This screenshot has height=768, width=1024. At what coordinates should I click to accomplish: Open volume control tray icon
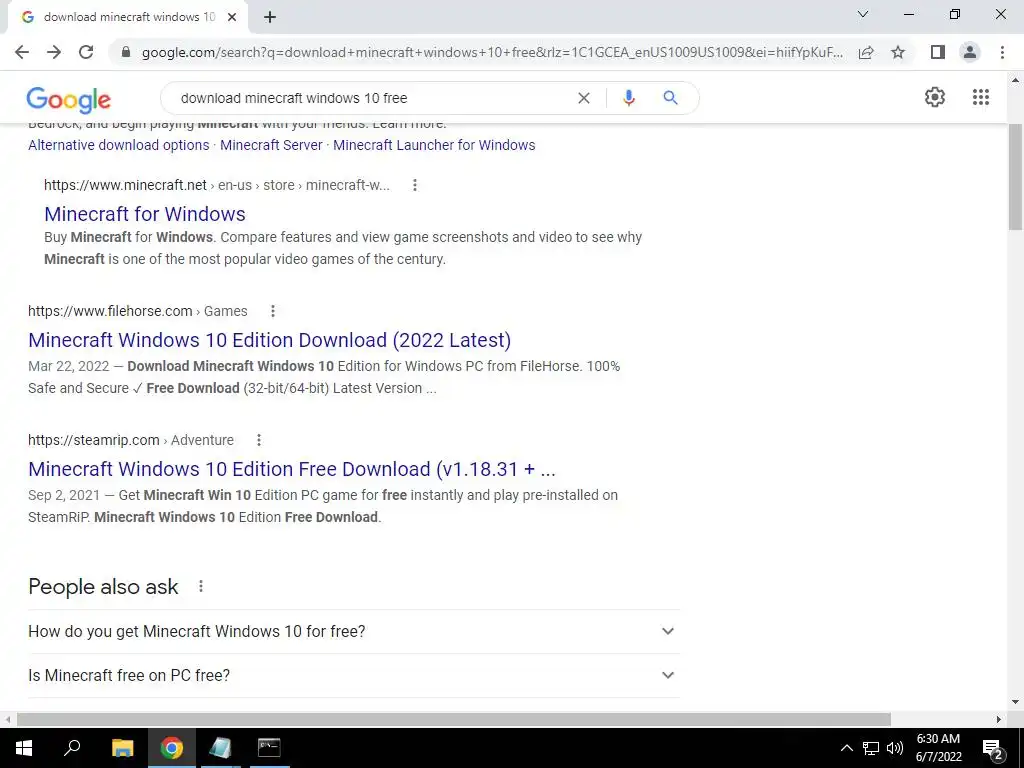point(895,748)
